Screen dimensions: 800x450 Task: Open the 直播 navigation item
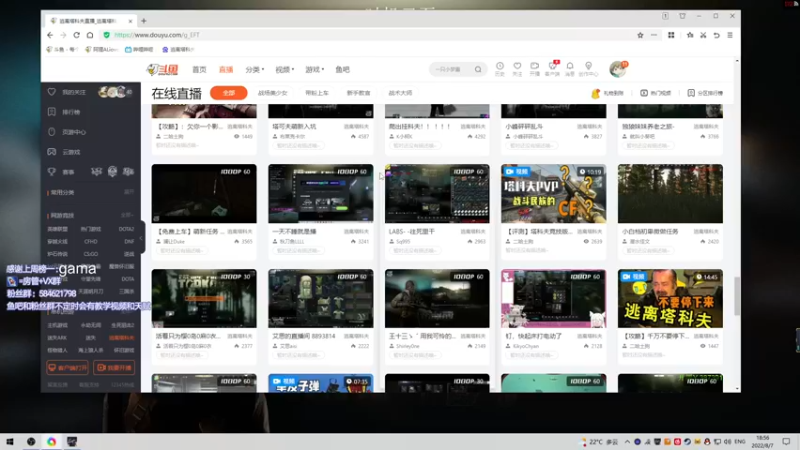click(x=226, y=69)
